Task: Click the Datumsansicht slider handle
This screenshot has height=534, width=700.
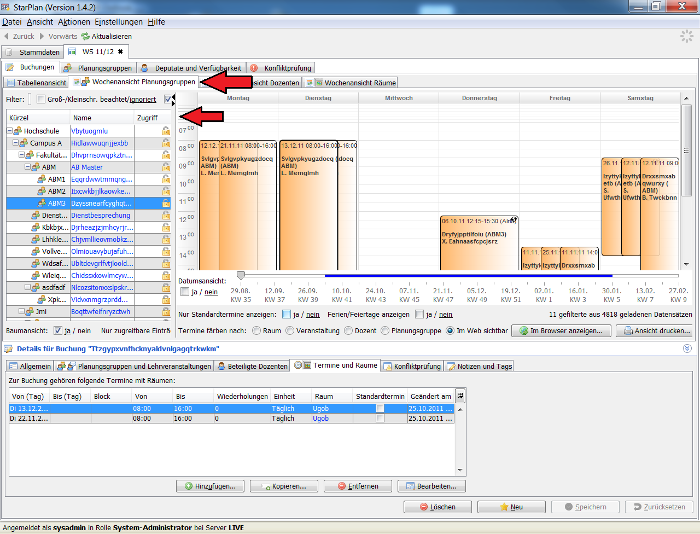Action: (x=241, y=275)
